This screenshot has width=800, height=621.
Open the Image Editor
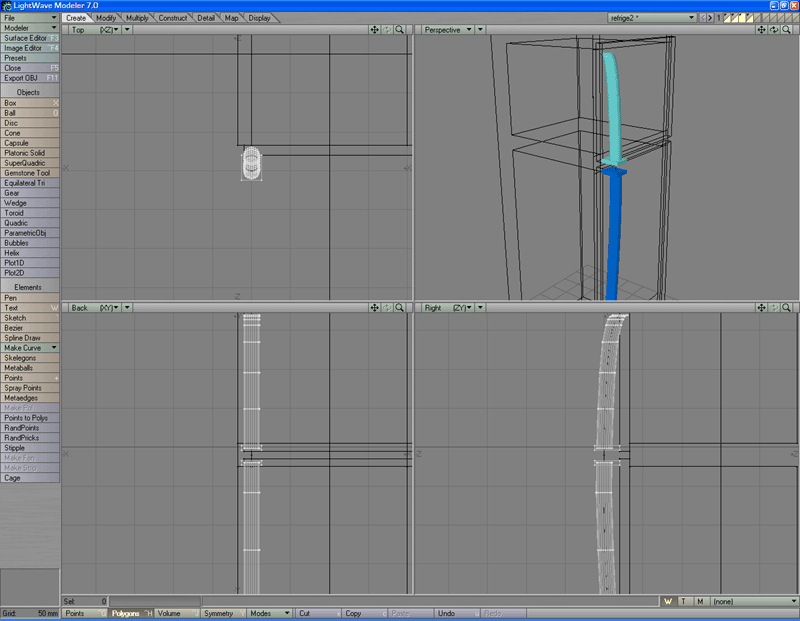click(30, 48)
